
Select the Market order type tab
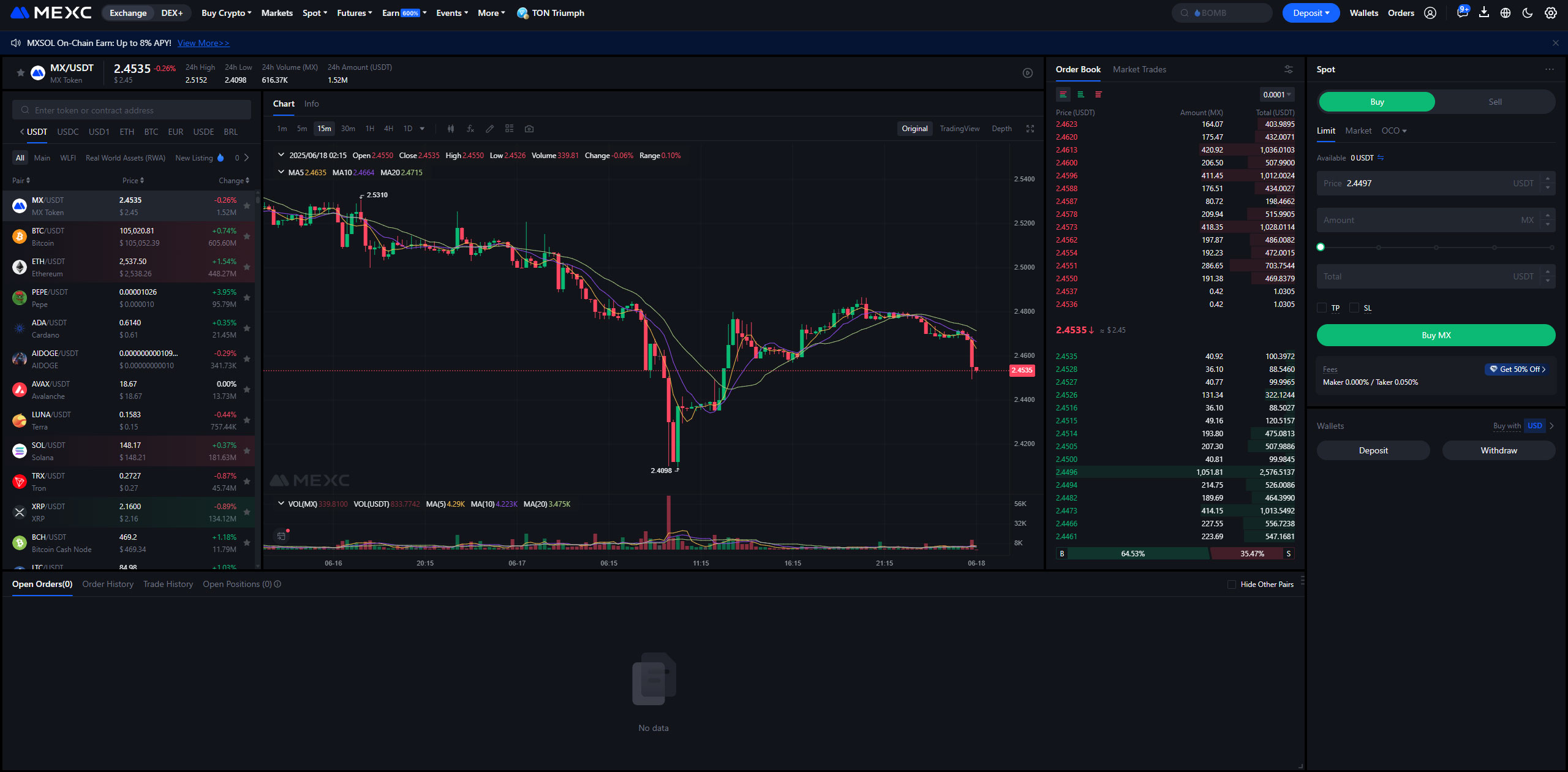point(1358,131)
